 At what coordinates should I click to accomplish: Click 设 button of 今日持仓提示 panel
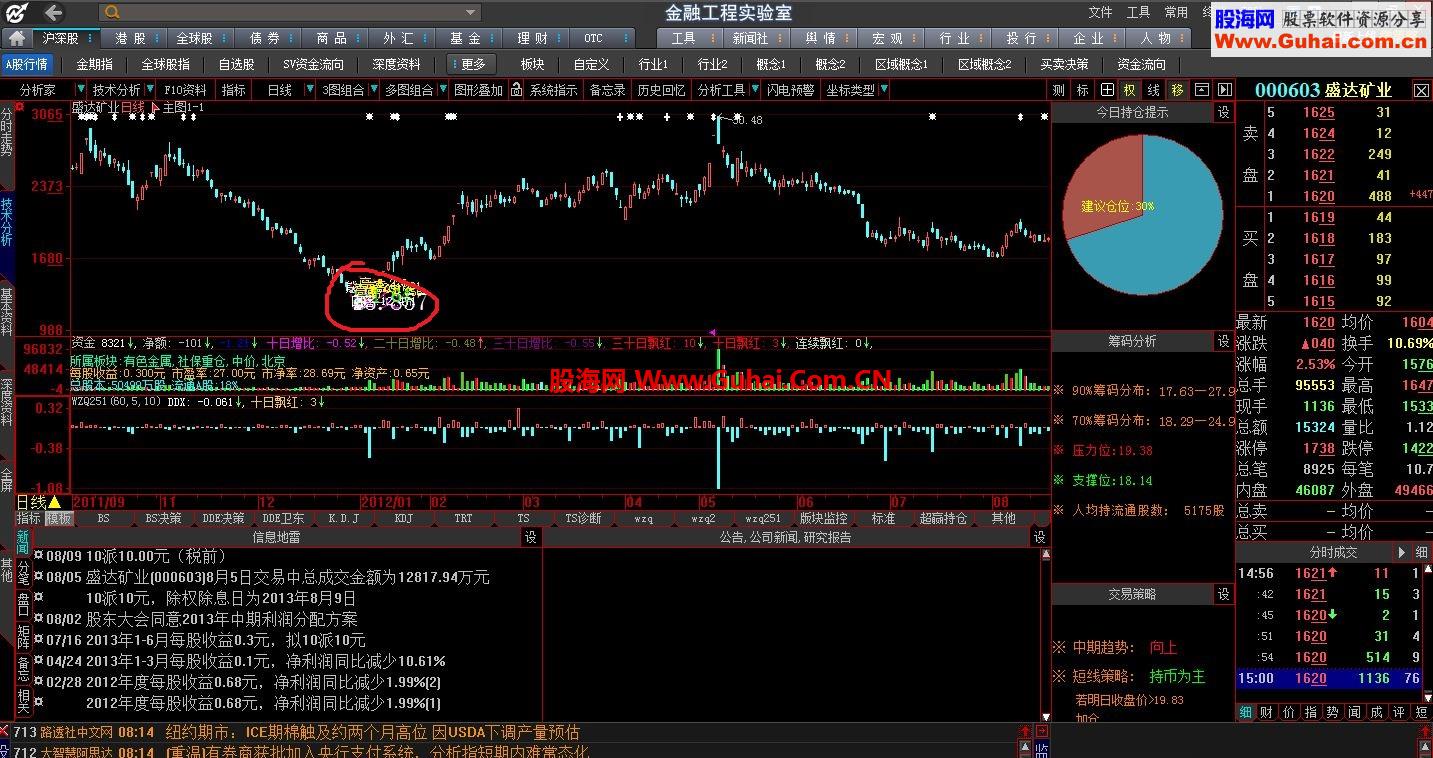point(1224,113)
